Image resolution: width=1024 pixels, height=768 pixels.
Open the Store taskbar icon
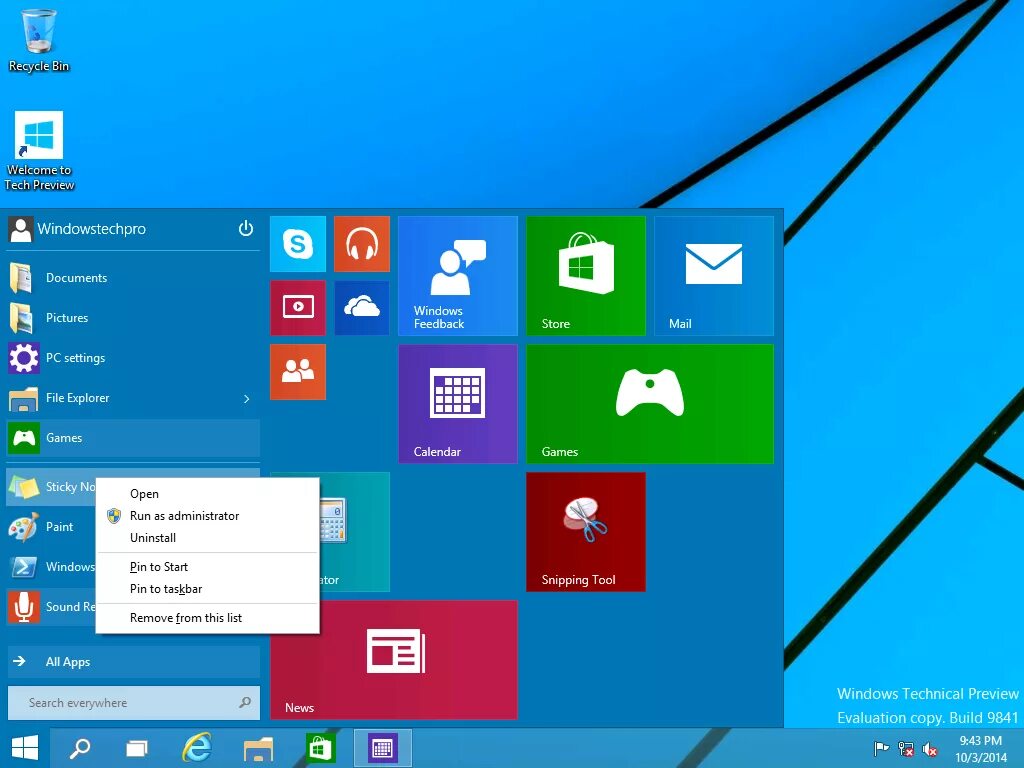[319, 748]
